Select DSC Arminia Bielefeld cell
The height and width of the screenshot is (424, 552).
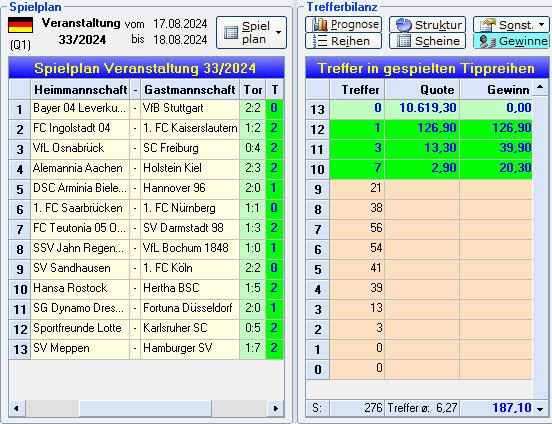coord(80,188)
